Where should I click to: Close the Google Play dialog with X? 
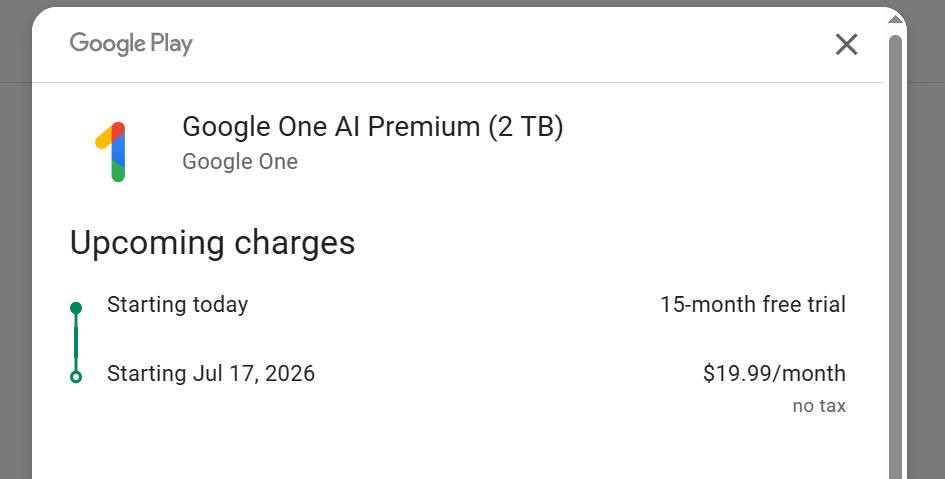coord(846,44)
